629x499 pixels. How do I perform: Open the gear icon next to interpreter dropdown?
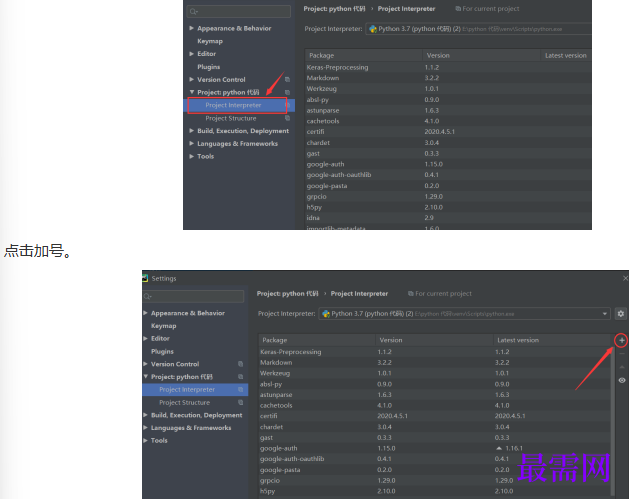tap(621, 314)
